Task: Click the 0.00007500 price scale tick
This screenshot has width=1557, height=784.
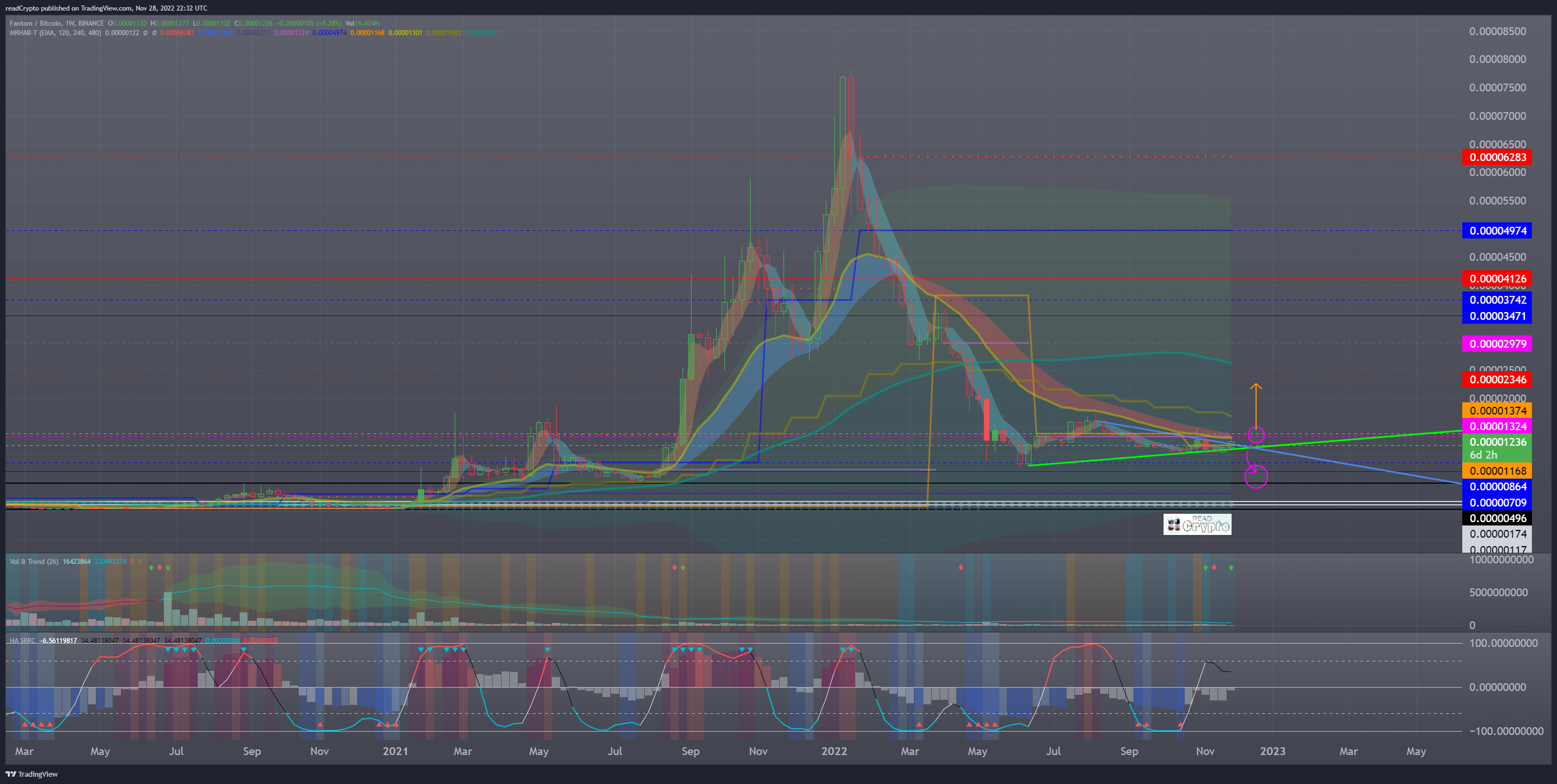Action: 1497,87
